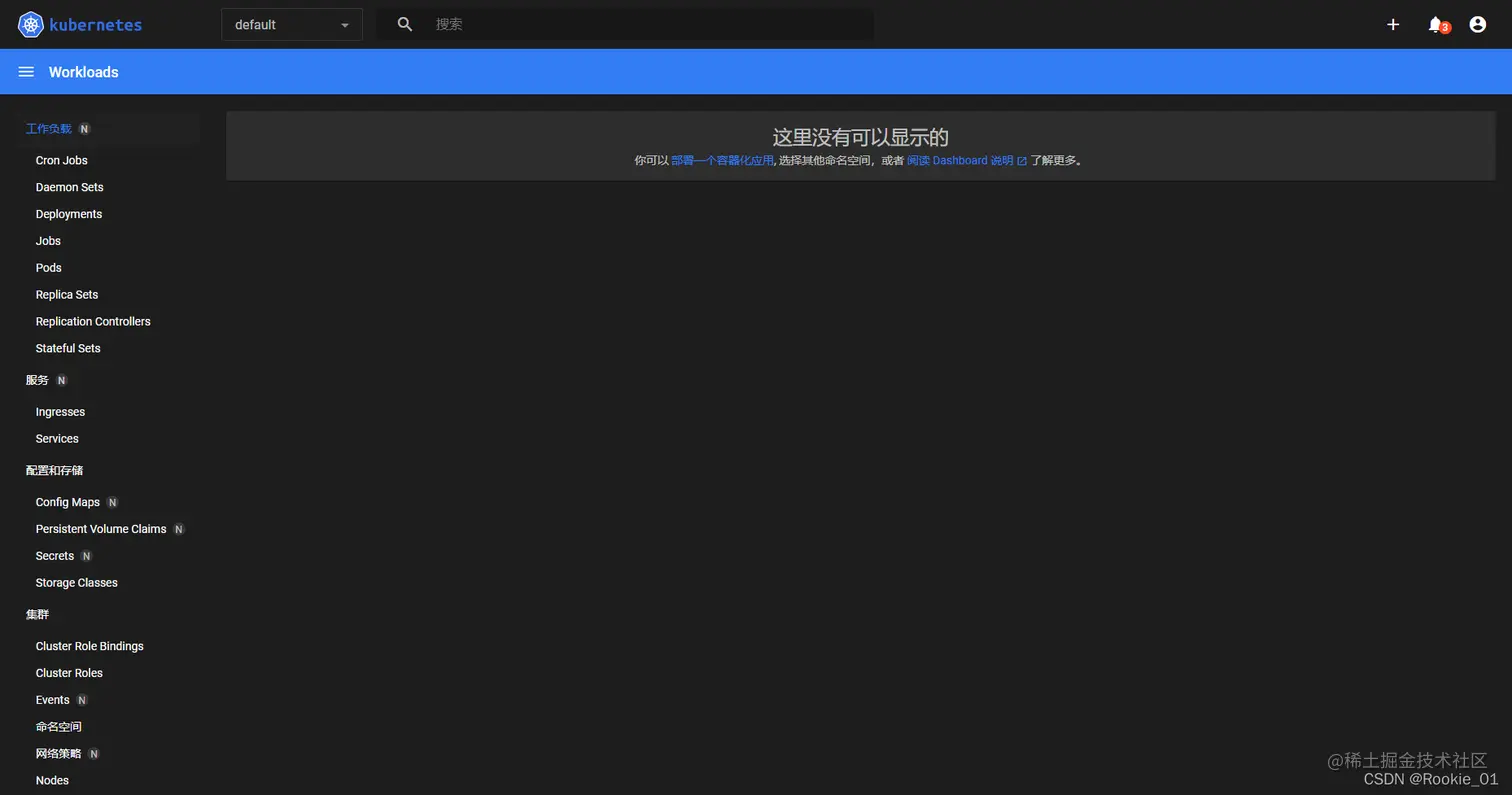The width and height of the screenshot is (1512, 795).
Task: Click the search magnifier icon
Action: click(404, 23)
